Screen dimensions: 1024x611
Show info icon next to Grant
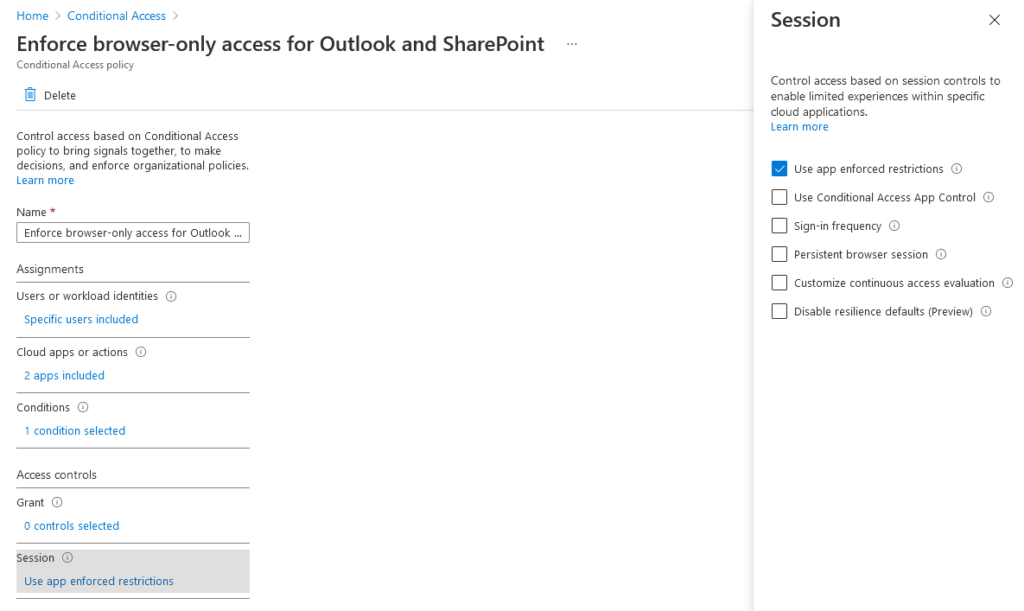point(57,502)
